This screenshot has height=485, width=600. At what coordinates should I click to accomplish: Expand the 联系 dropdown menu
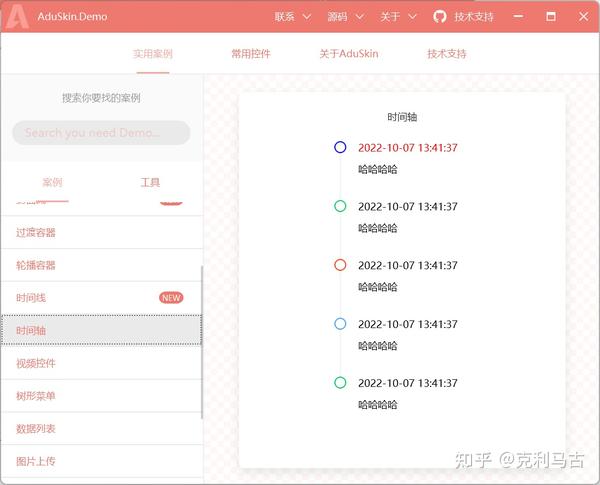pos(293,16)
